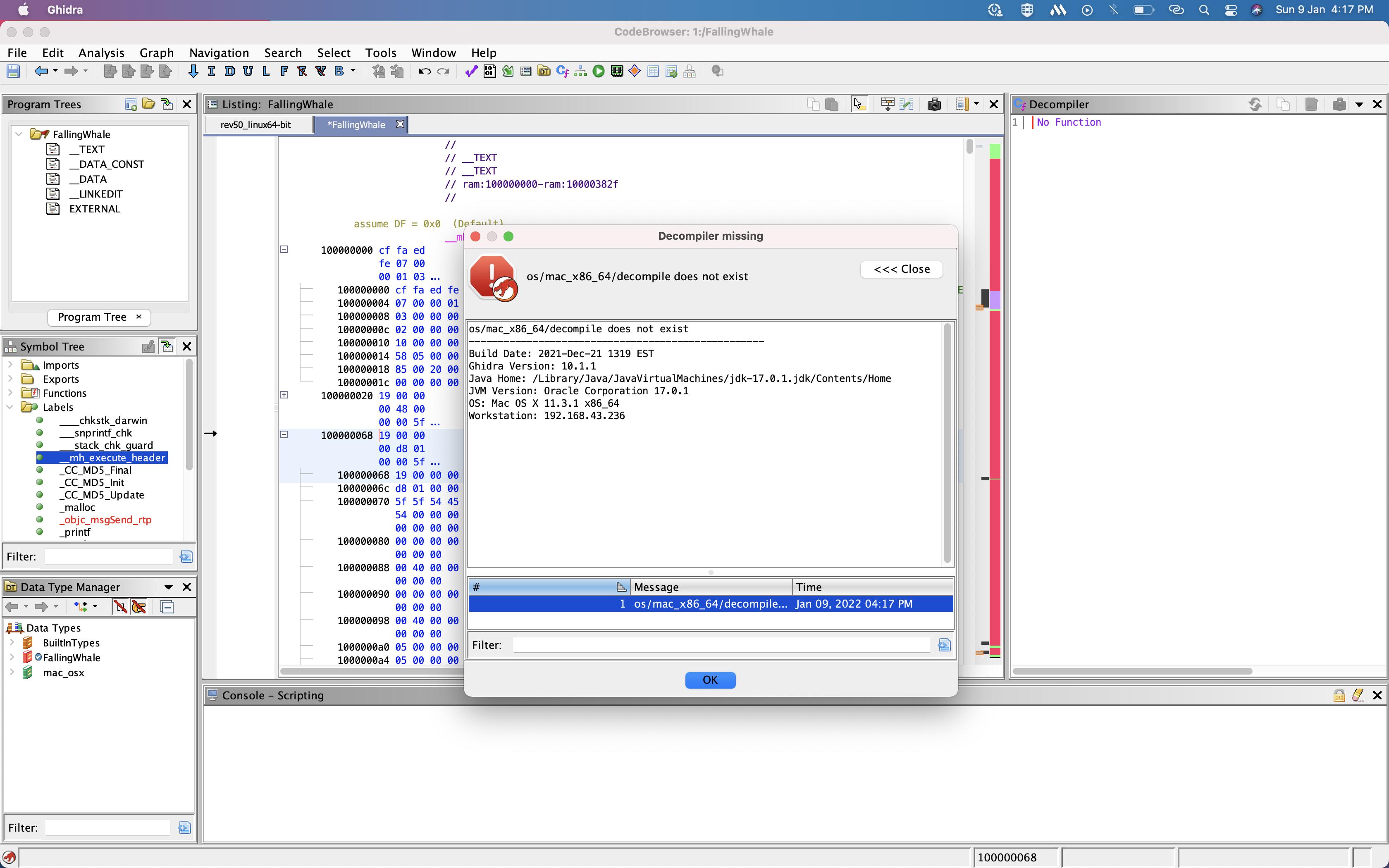Click OK in the Decompiler missing dialog

coord(710,680)
